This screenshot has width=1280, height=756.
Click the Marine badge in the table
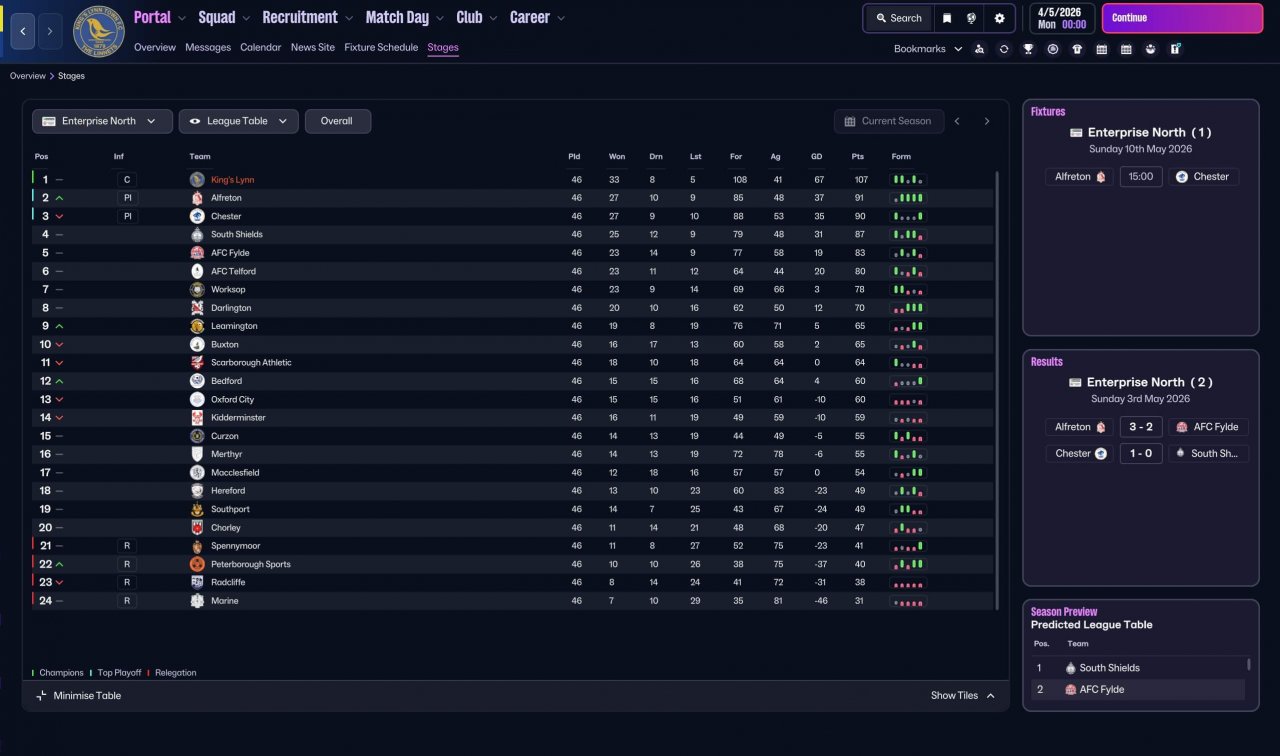pos(197,601)
